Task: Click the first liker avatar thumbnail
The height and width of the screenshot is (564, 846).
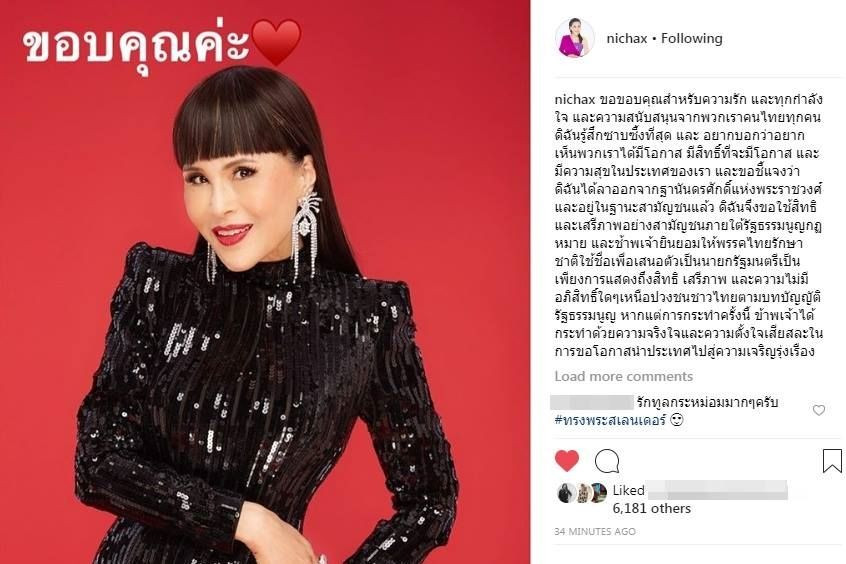Action: pos(567,493)
